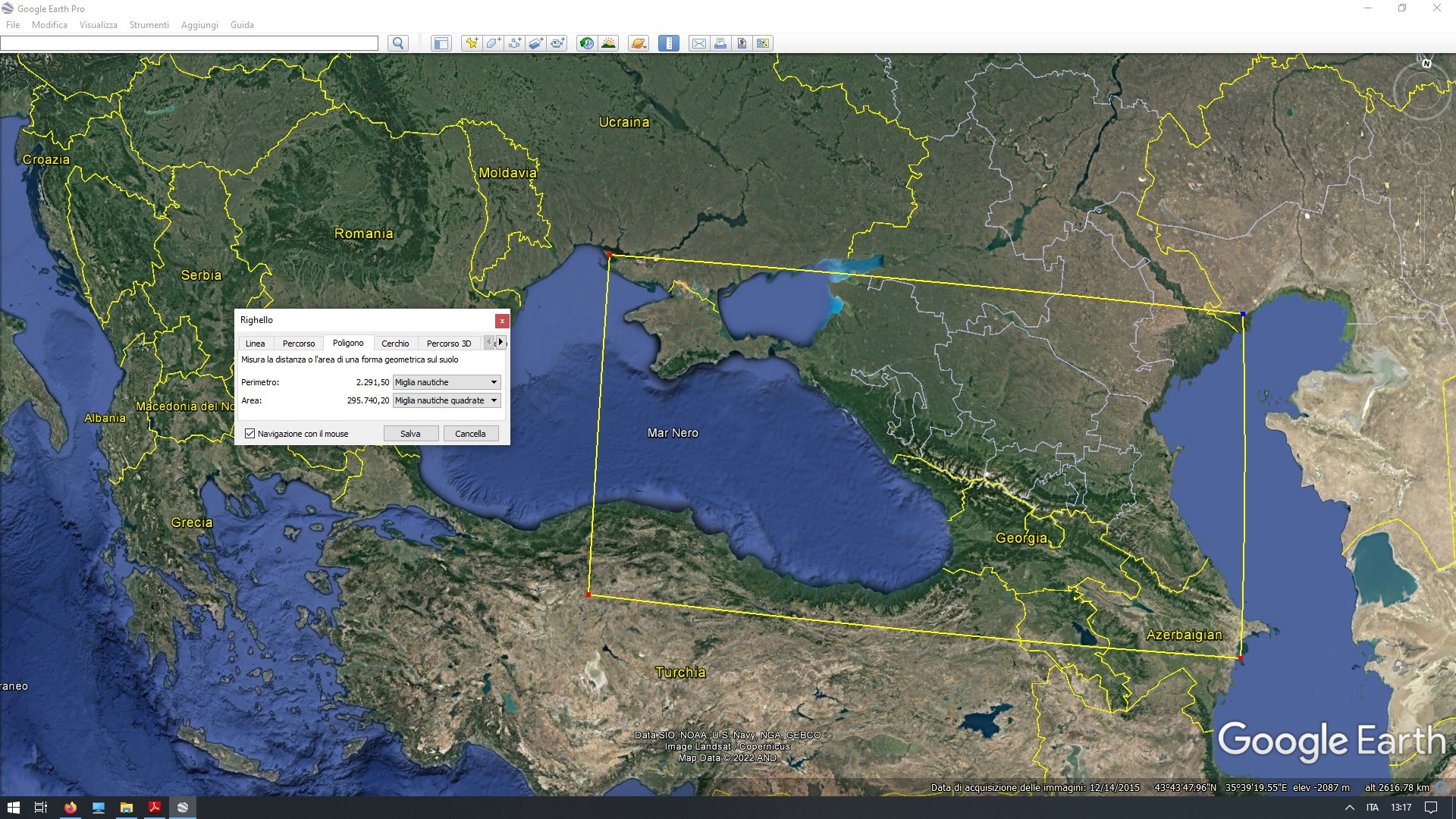The height and width of the screenshot is (819, 1456).
Task: Add an image overlay from the toolbar
Action: 535,43
